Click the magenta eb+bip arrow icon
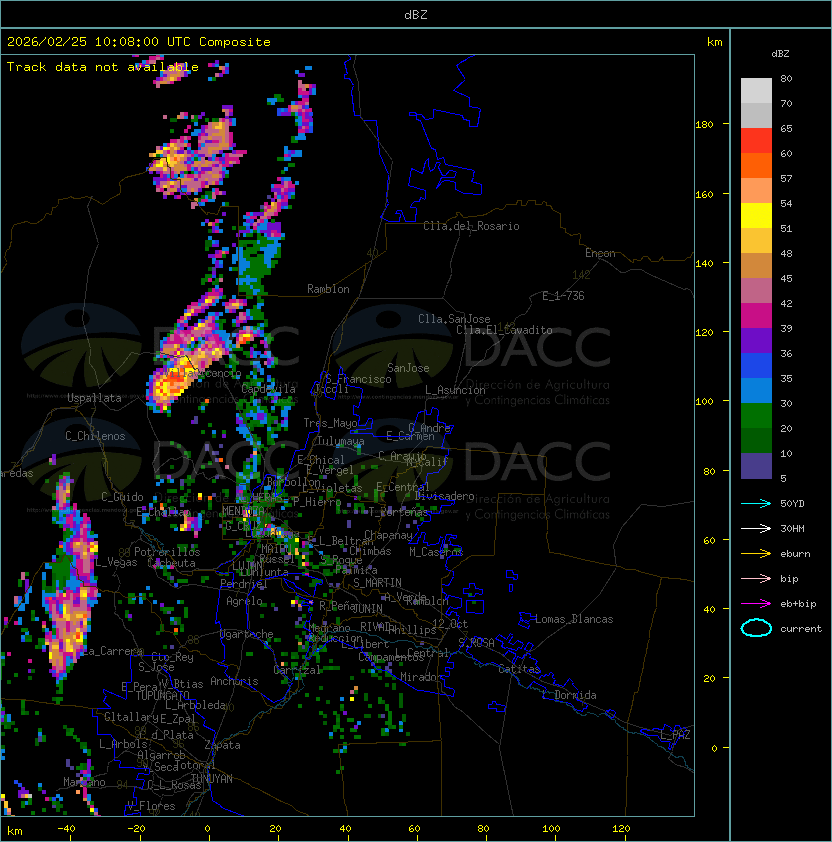 coord(756,604)
